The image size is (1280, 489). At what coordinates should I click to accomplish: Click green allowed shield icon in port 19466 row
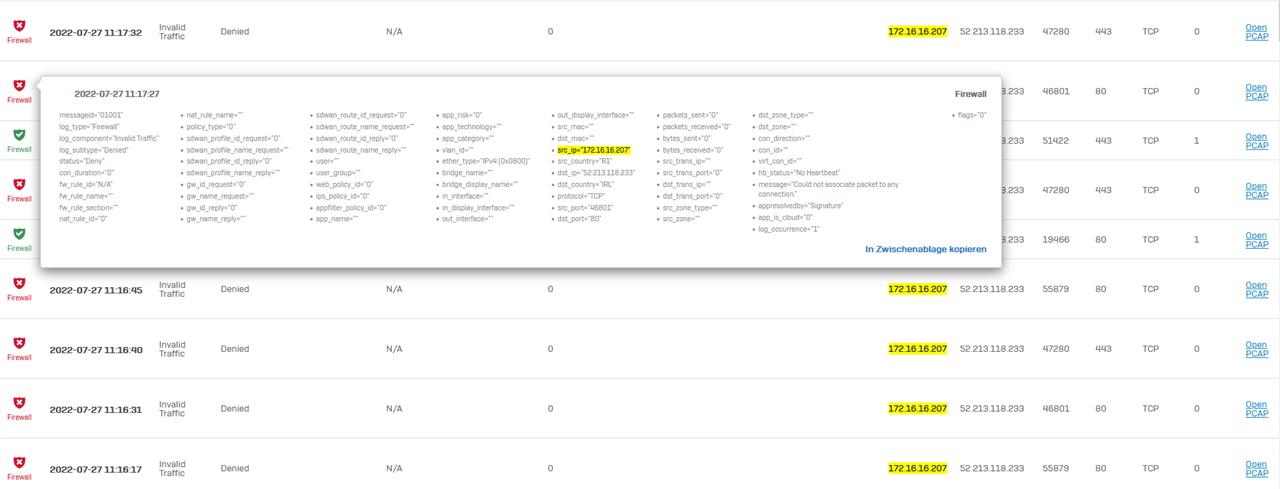[x=19, y=235]
